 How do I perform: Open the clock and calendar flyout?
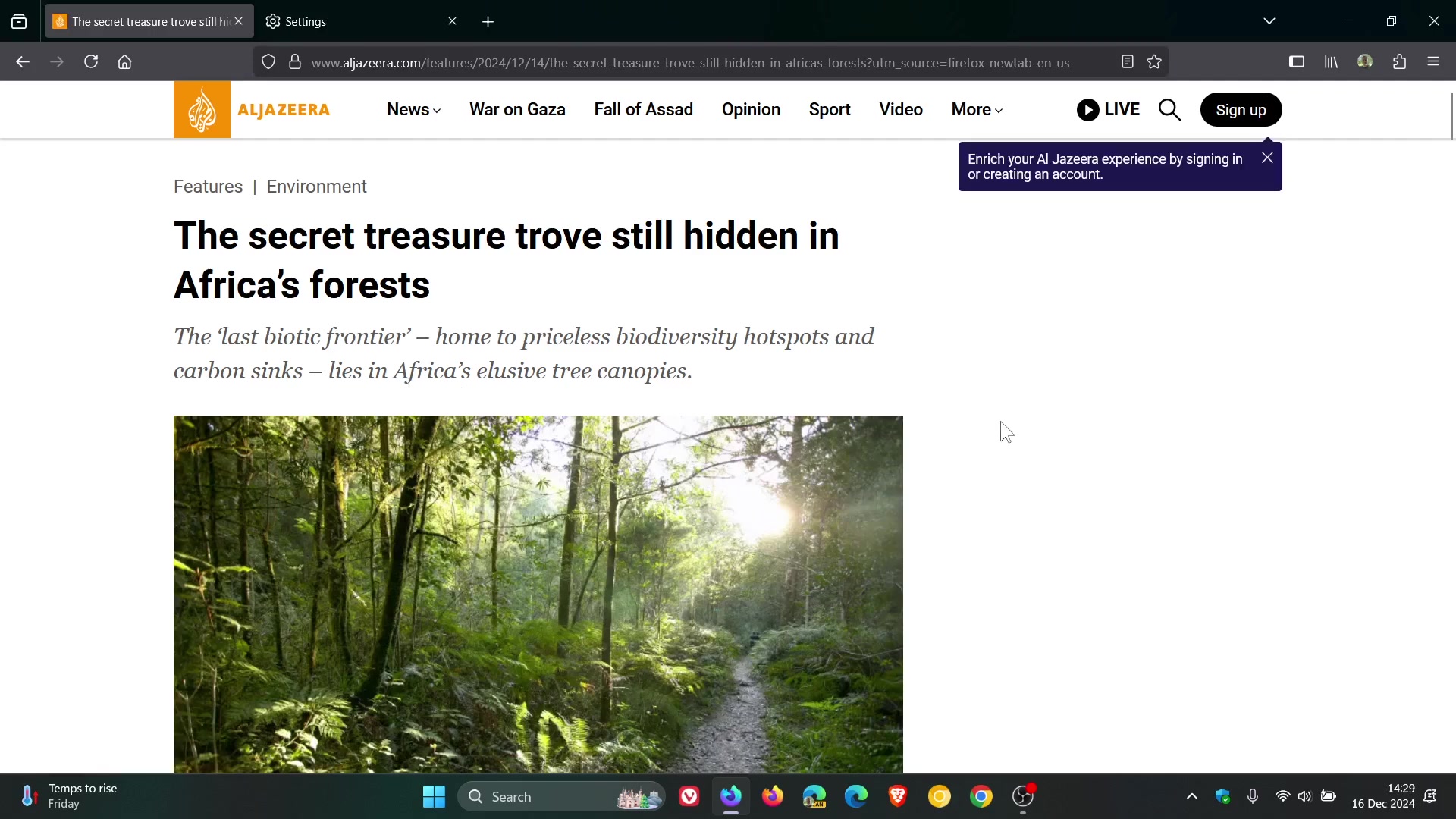1383,796
